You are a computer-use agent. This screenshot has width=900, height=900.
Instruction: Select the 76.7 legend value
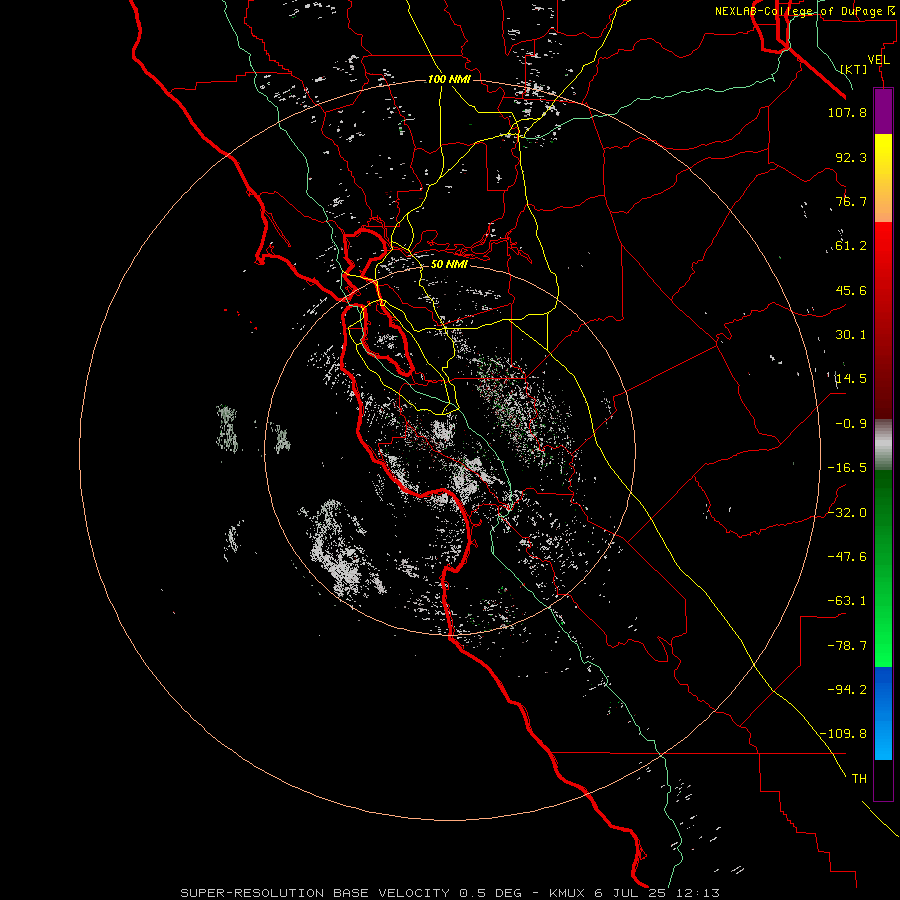[851, 201]
